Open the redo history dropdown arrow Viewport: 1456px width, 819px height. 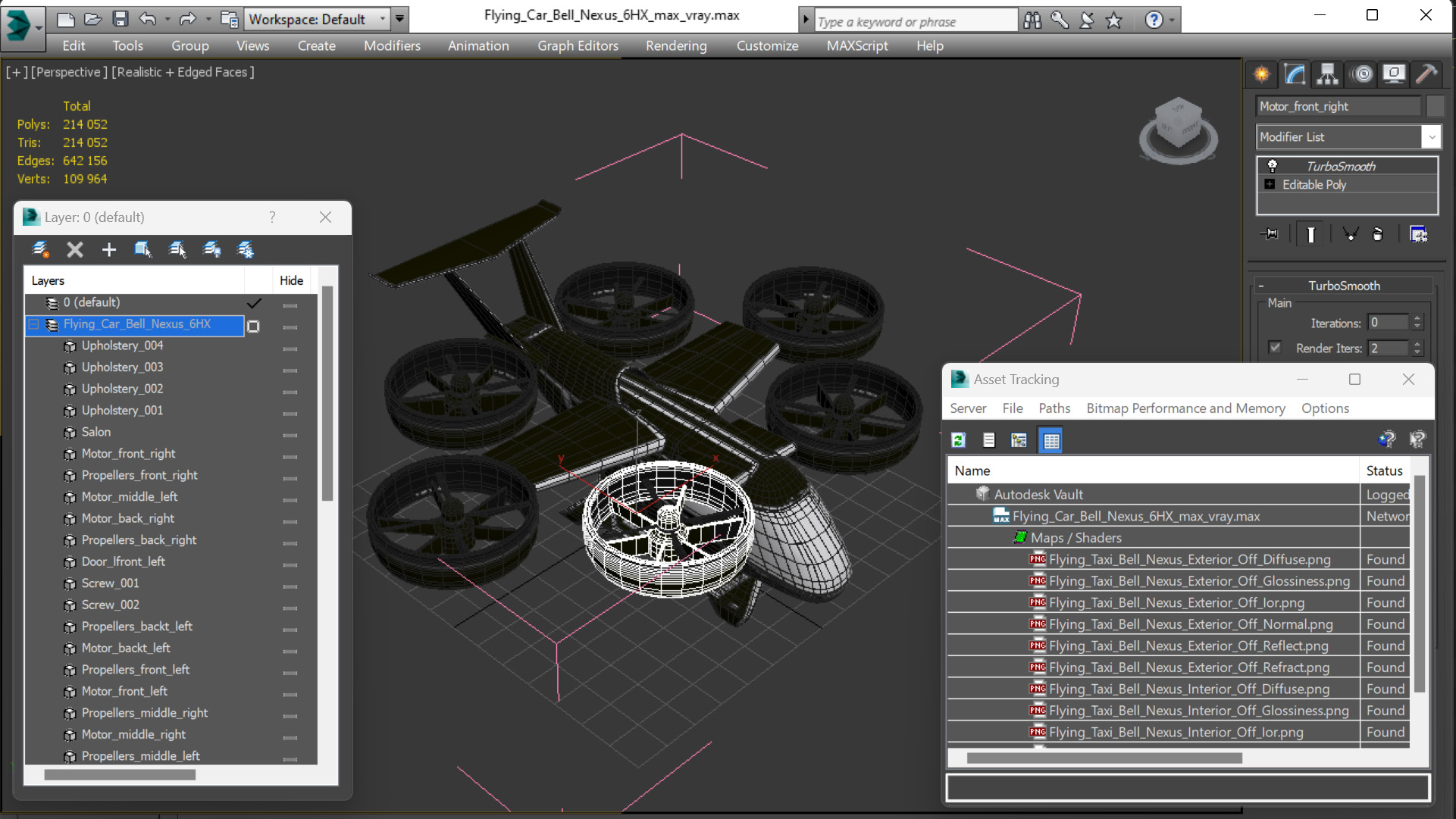click(x=208, y=19)
